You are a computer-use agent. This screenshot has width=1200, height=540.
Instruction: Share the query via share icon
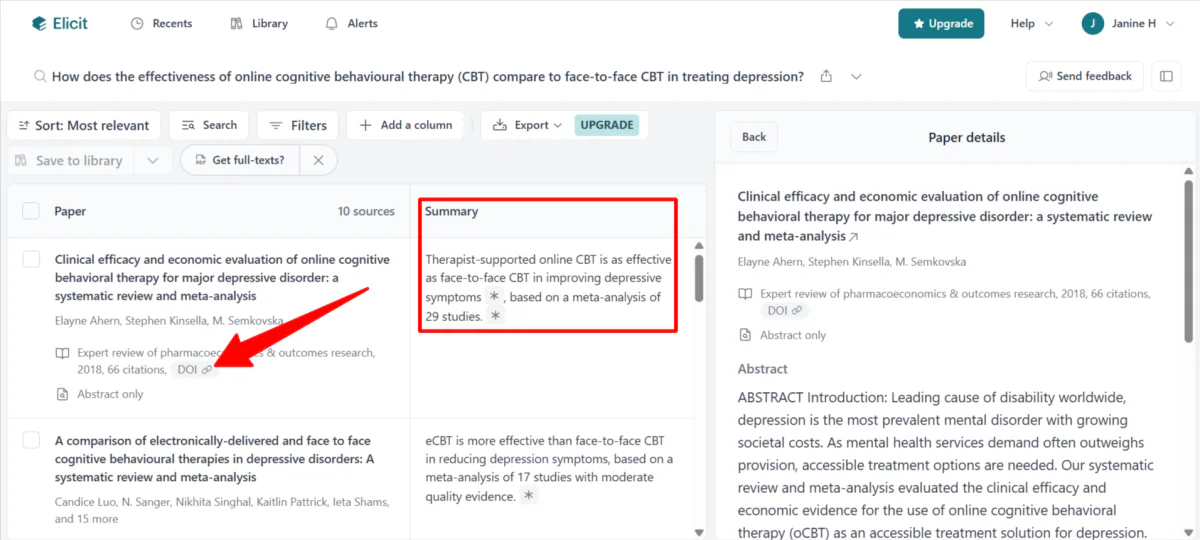coord(826,76)
